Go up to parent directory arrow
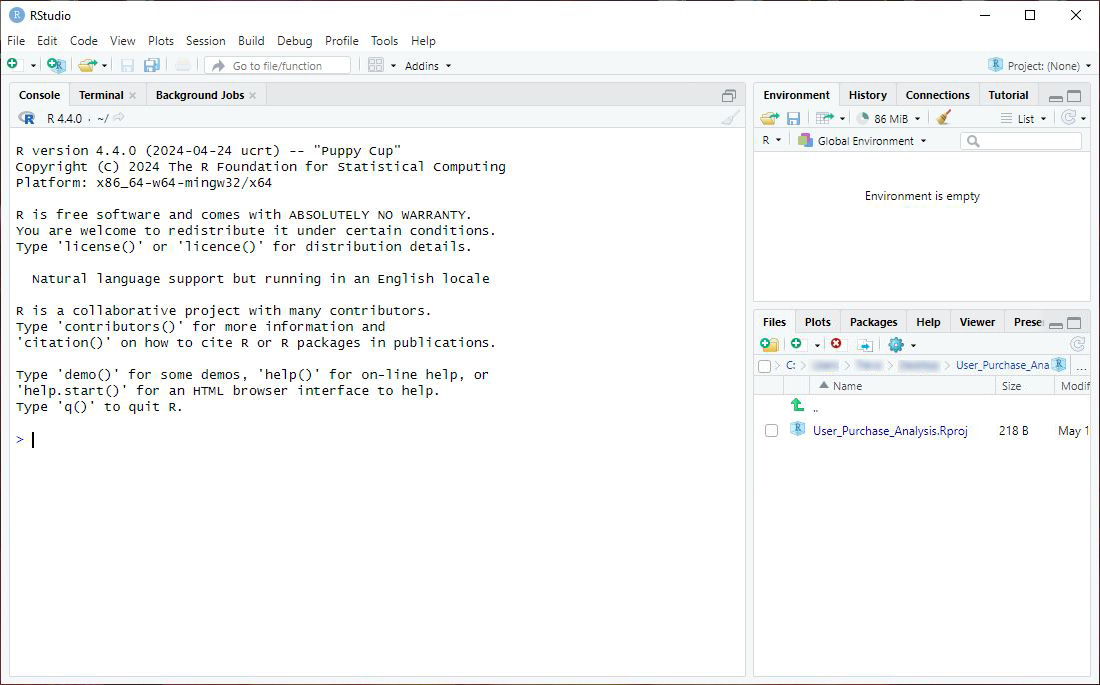Screen dimensions: 1100x685 pyautogui.click(x=797, y=405)
